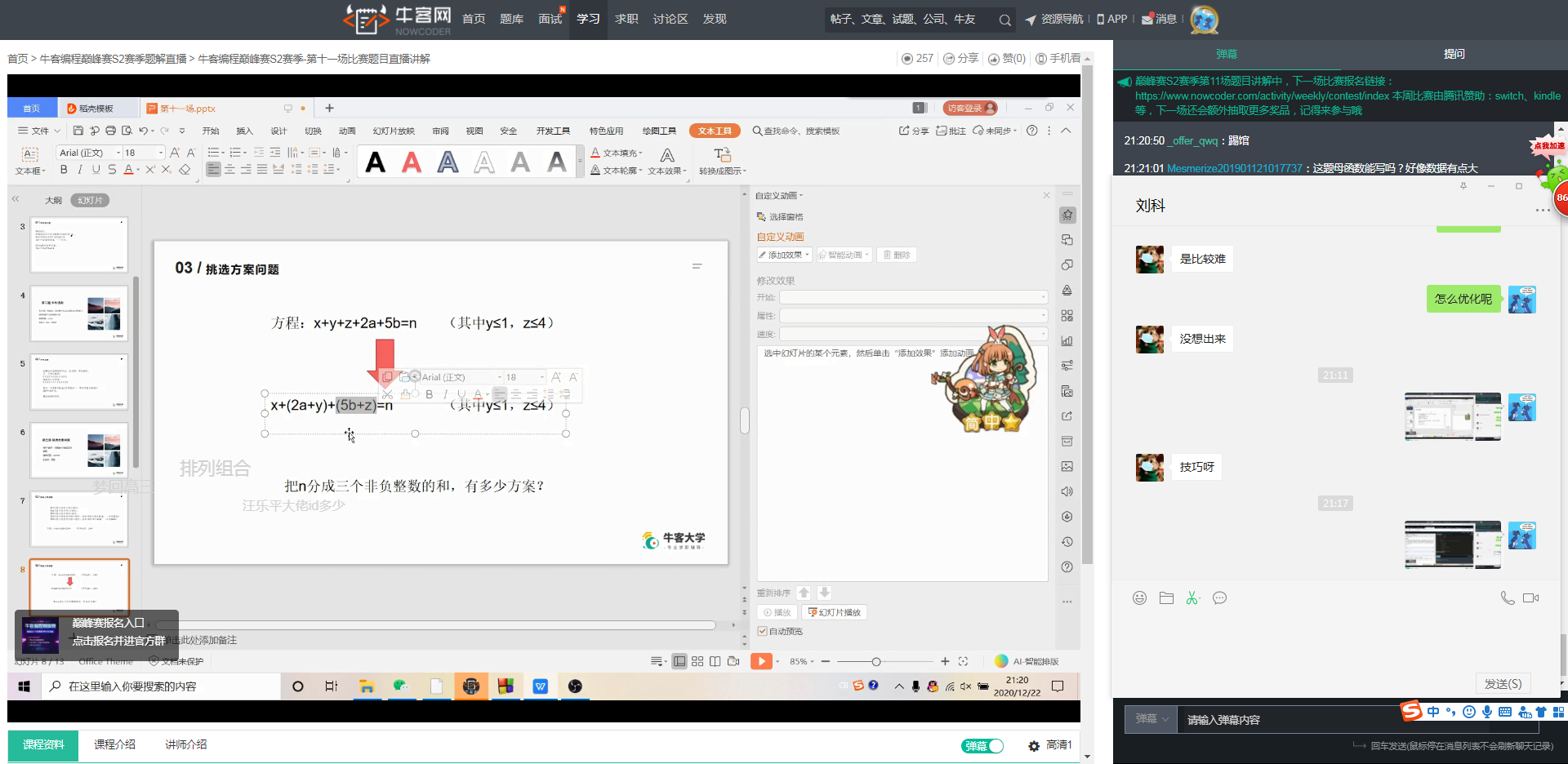Open the 插入 ribbon tab

245,131
